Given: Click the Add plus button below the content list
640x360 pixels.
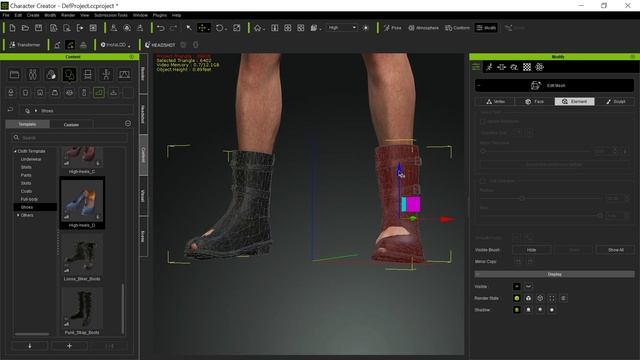Looking at the screenshot, I should (69, 346).
